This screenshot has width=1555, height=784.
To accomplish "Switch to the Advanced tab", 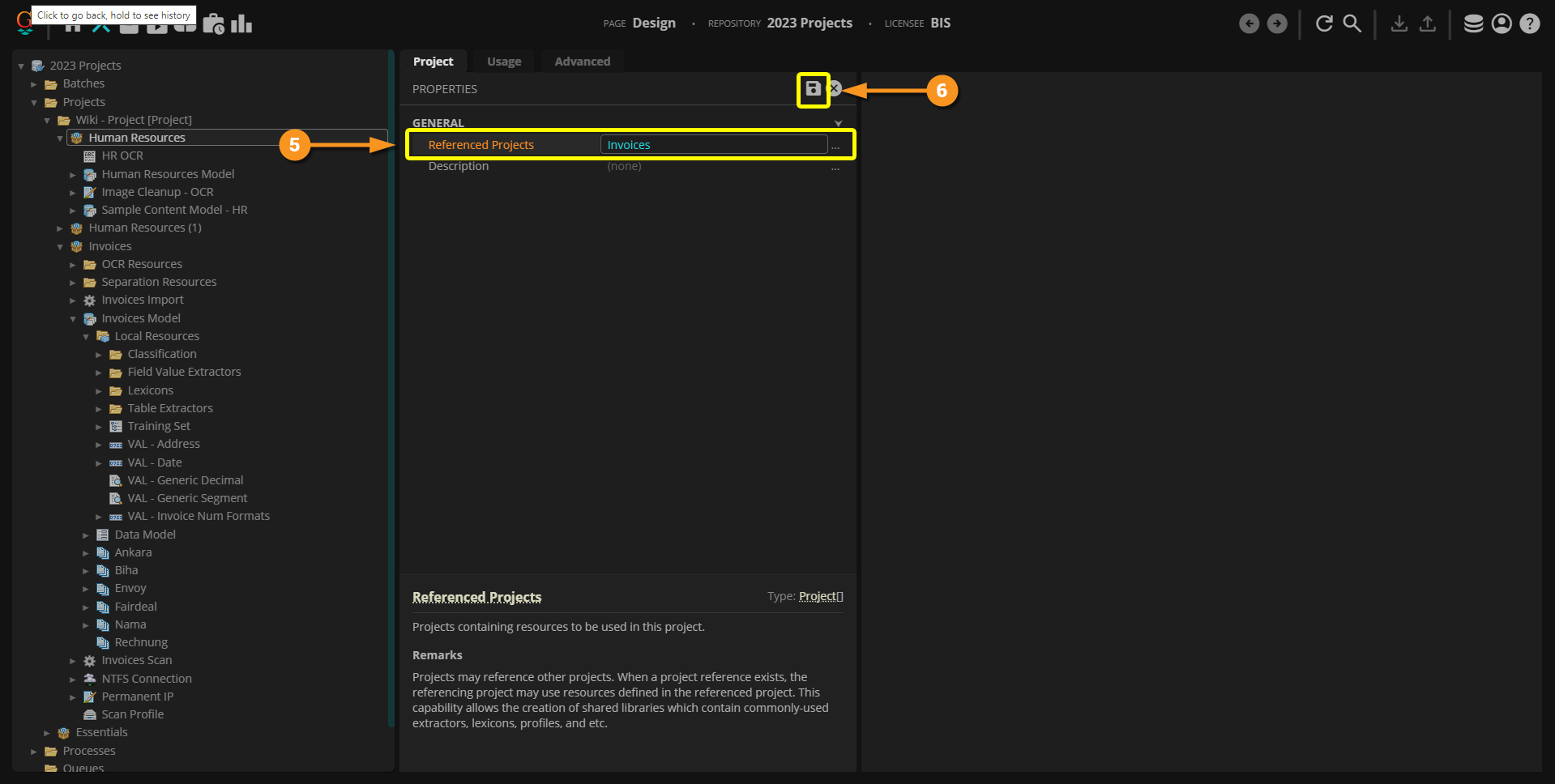I will tap(583, 62).
